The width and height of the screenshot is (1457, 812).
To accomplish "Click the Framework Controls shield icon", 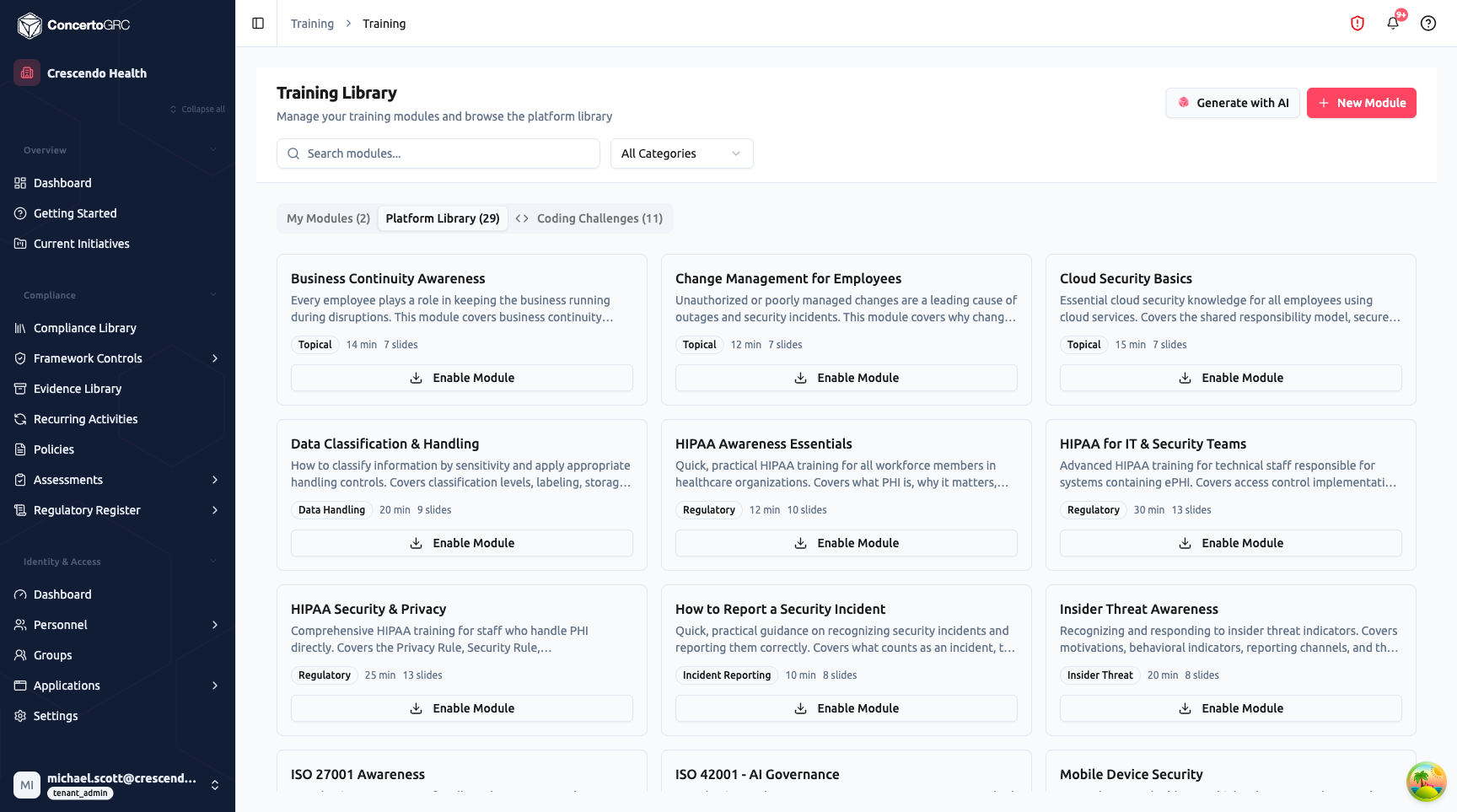I will [x=20, y=358].
